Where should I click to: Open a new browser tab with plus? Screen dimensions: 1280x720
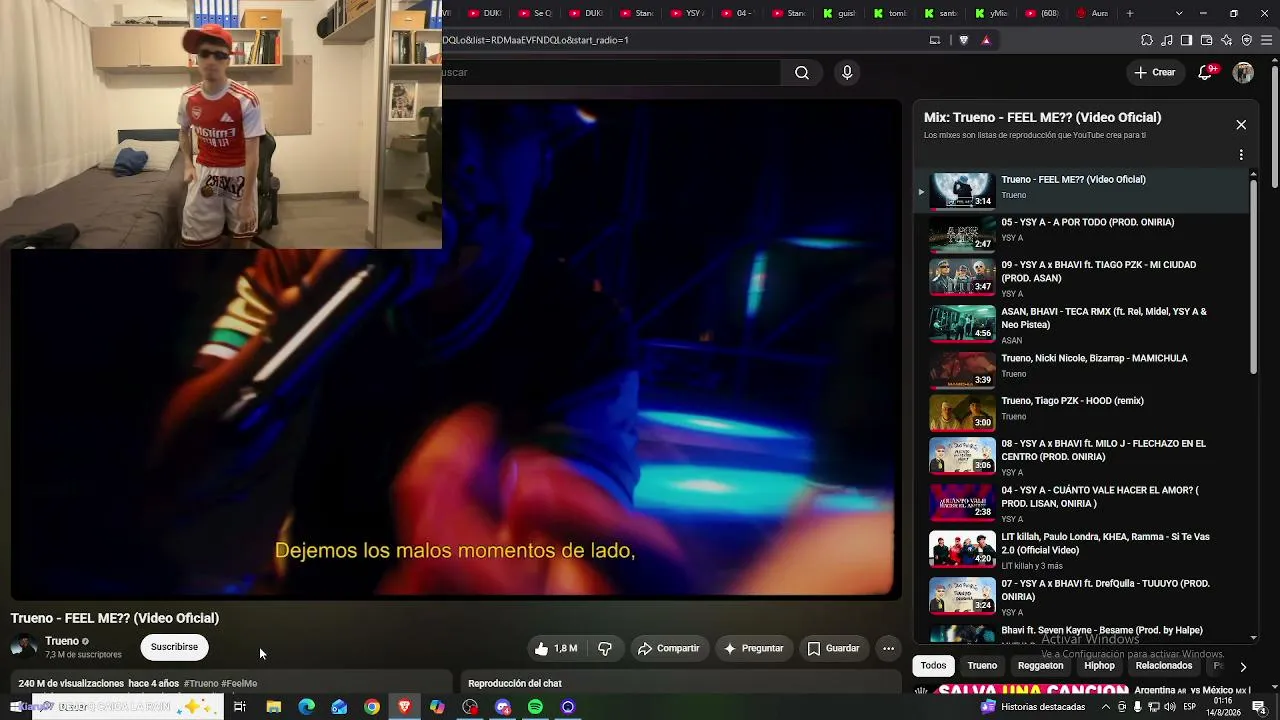pyautogui.click(x=1130, y=13)
